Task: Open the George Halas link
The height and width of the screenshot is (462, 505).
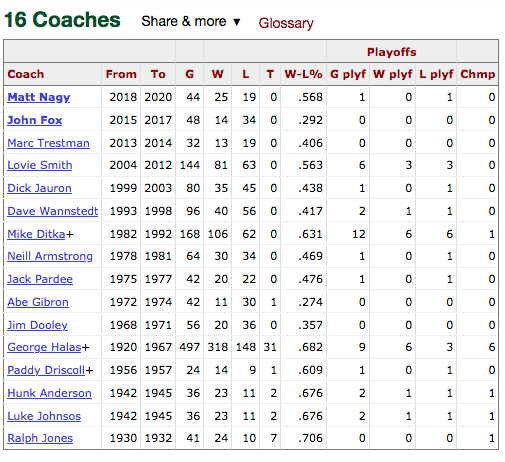Action: point(44,347)
